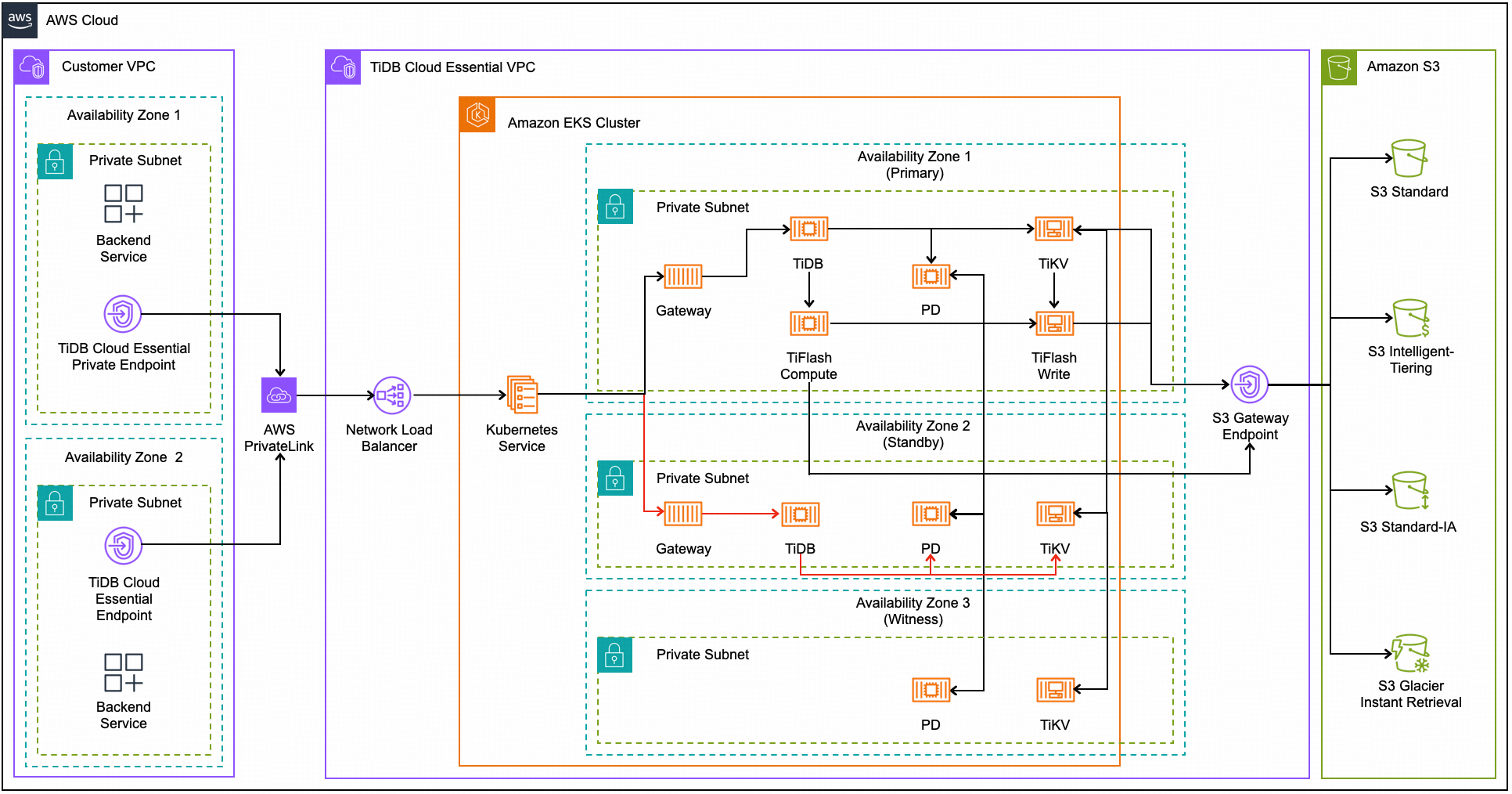This screenshot has height=794, width=1512.
Task: Click the Kubernetes Service icon
Action: coord(522,394)
